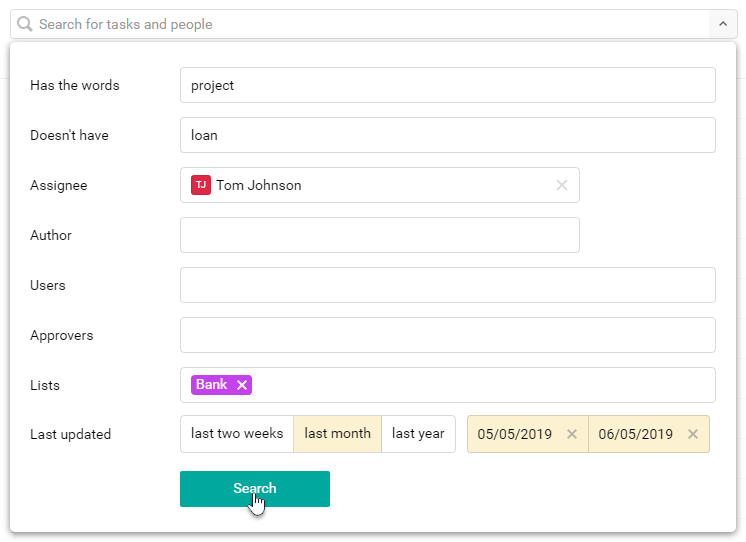Open the 06/05/2019 end date picker
This screenshot has height=542, width=746.
[x=635, y=434]
